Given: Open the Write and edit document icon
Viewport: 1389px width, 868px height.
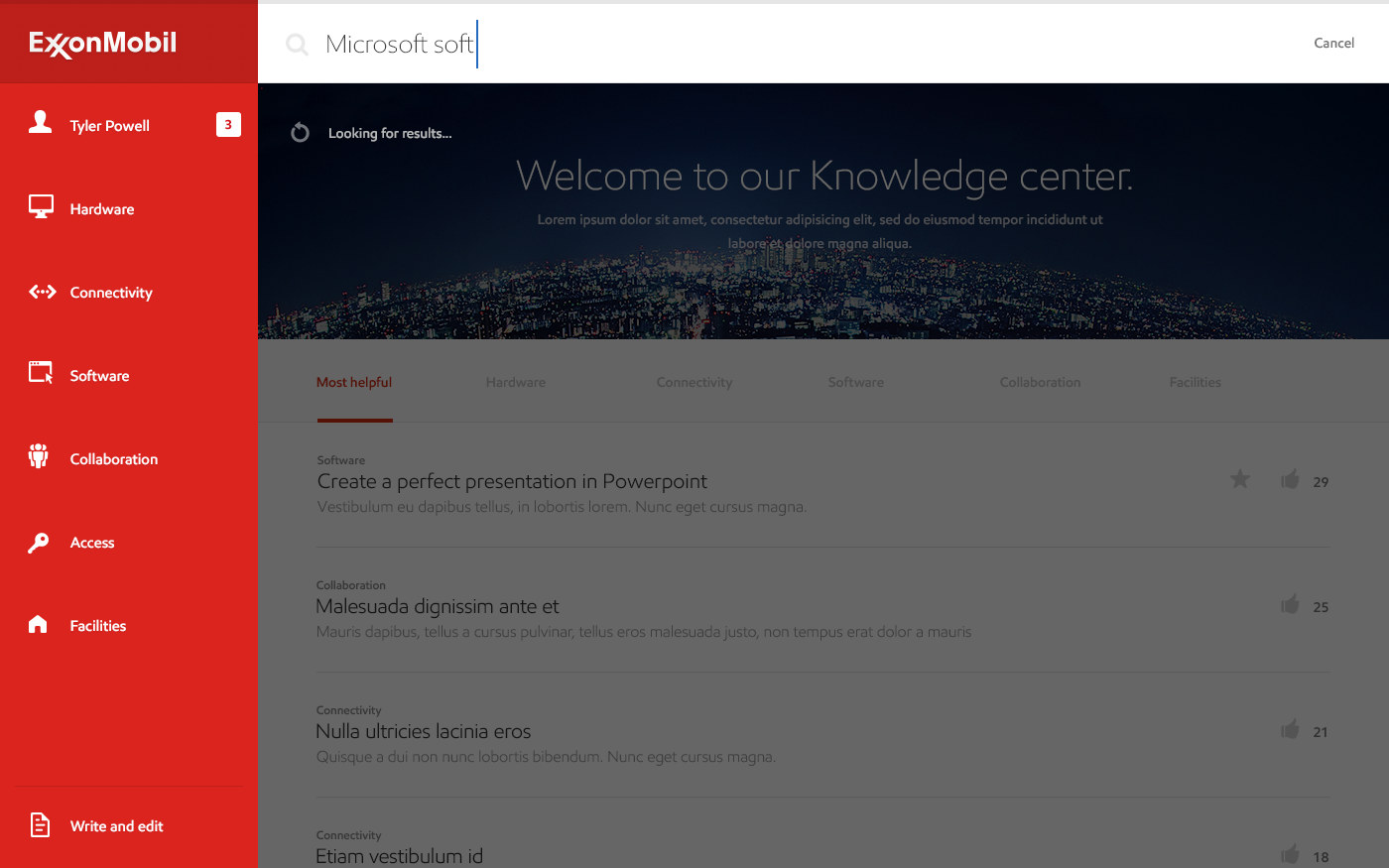Looking at the screenshot, I should point(40,824).
